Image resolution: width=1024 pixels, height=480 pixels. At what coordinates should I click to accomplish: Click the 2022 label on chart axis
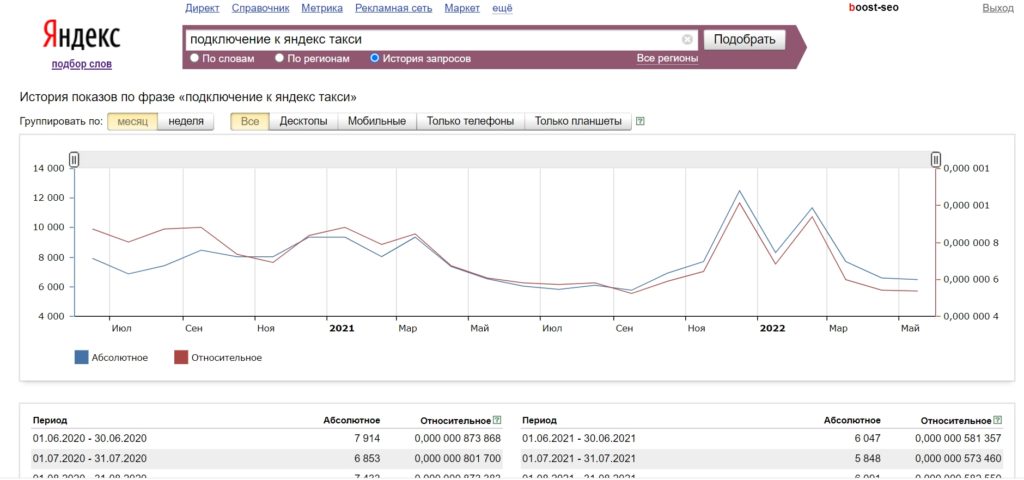tap(773, 328)
